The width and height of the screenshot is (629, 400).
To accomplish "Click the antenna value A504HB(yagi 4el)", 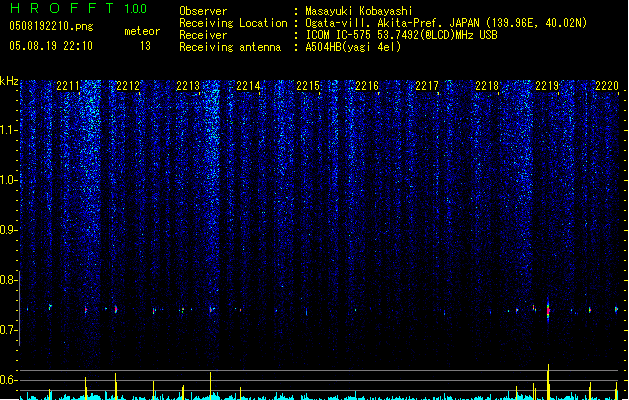I will pos(353,47).
